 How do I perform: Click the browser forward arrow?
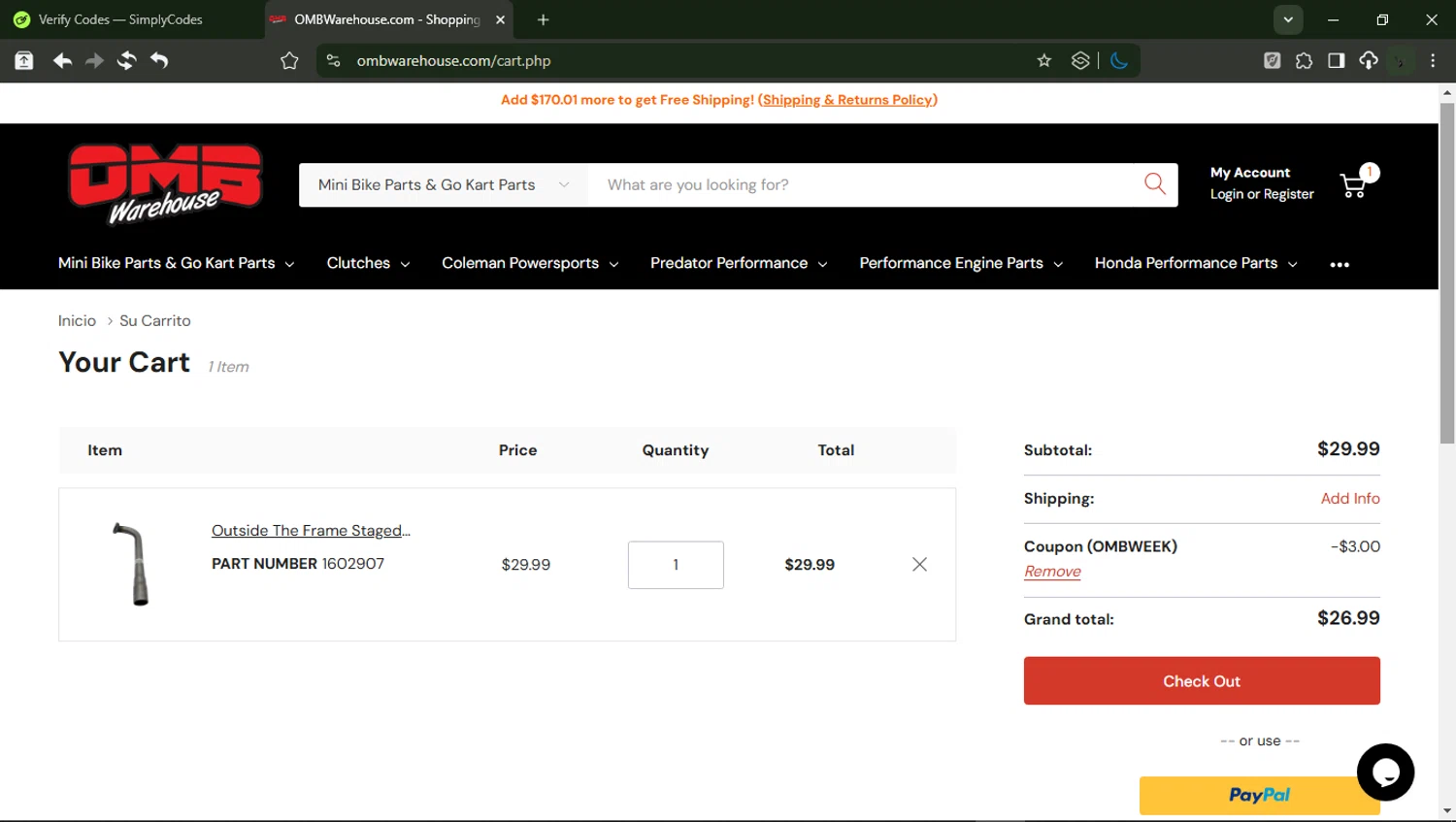(94, 60)
